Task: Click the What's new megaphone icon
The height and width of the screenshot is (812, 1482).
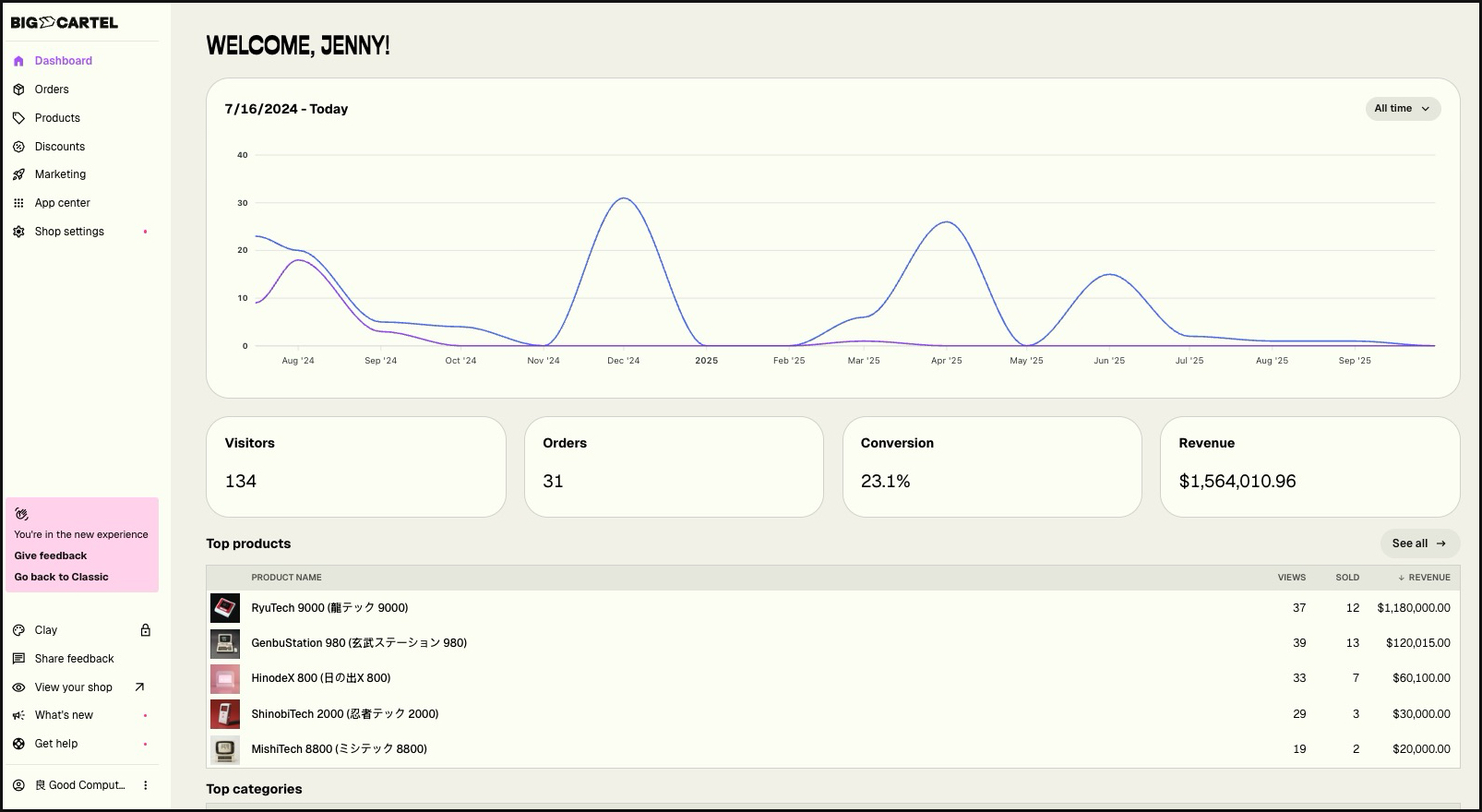Action: pos(18,715)
